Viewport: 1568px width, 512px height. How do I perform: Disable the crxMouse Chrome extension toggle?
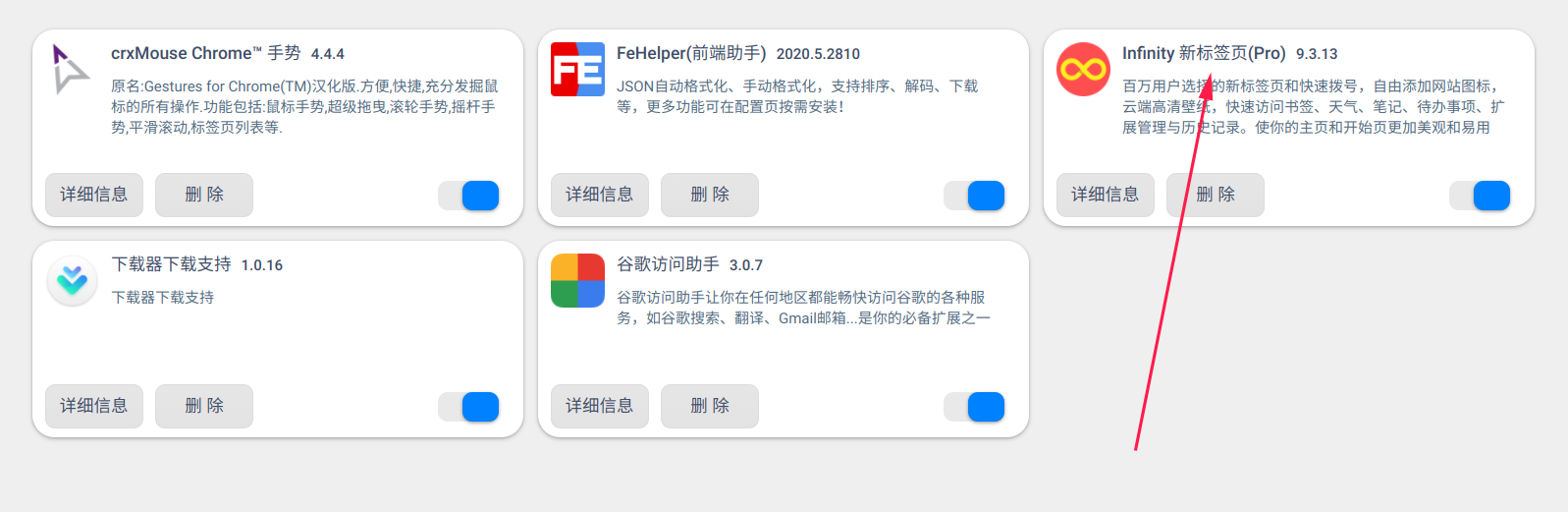(x=469, y=196)
